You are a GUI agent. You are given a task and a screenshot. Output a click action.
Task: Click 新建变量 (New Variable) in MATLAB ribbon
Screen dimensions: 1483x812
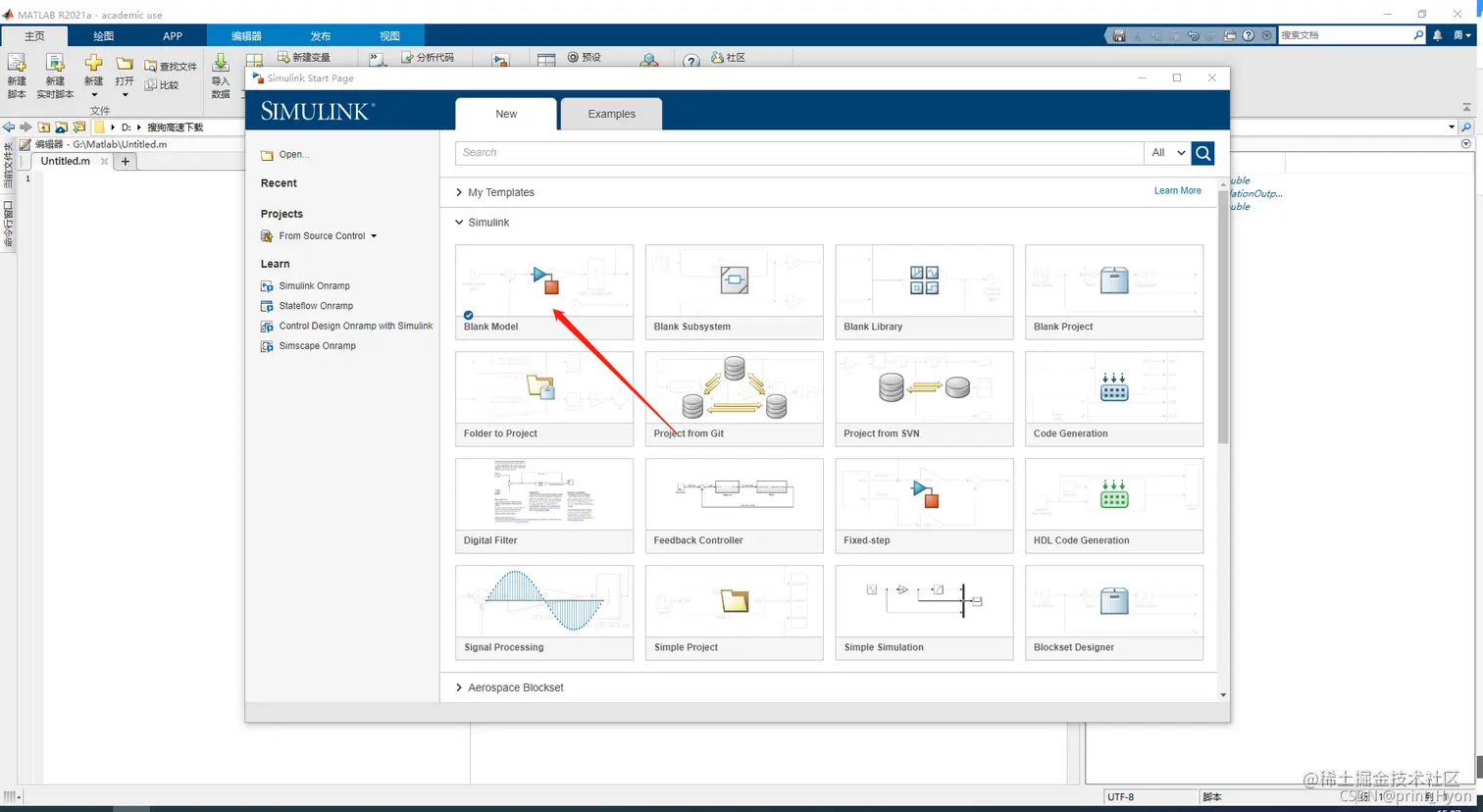304,58
